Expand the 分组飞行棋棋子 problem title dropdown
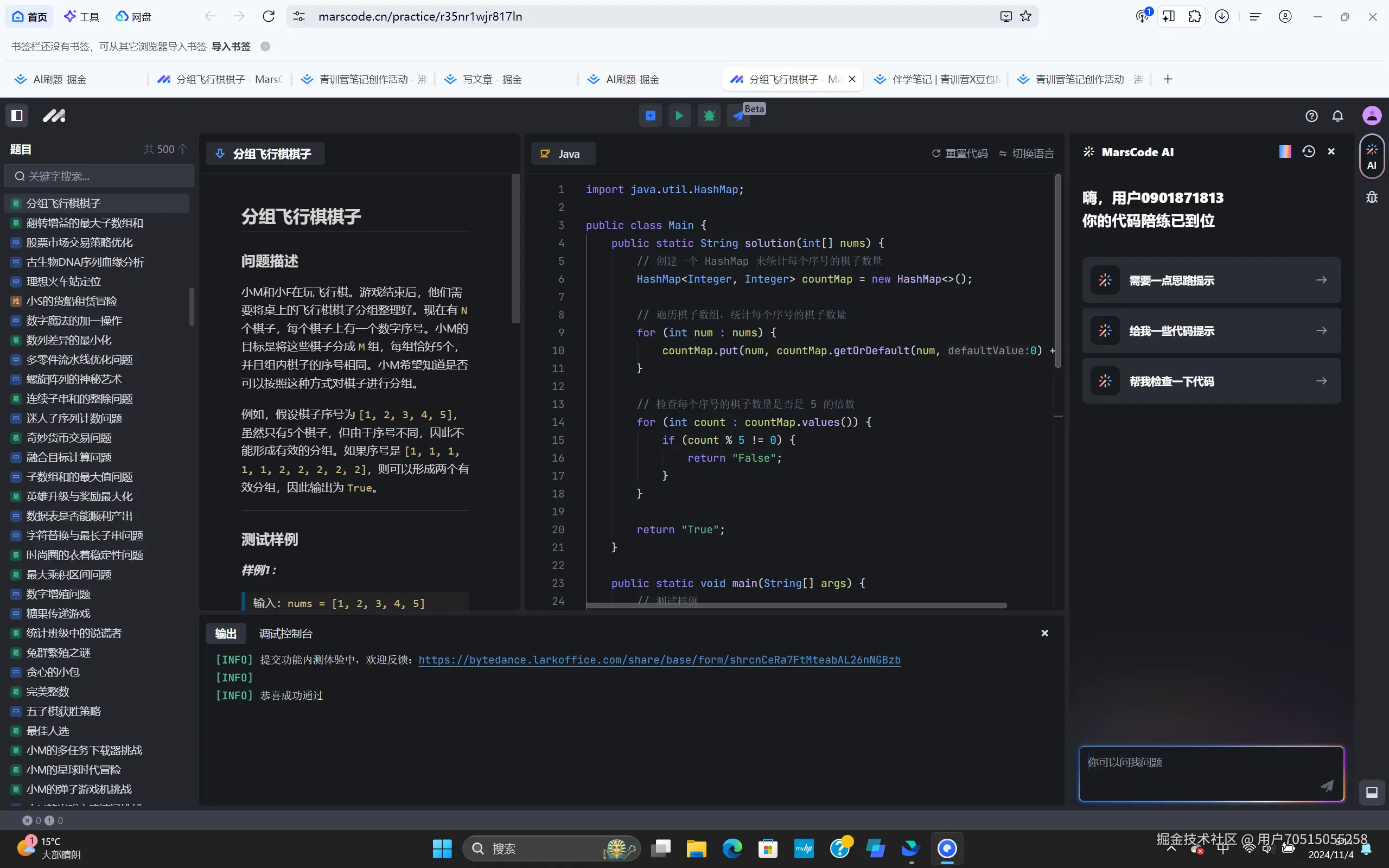The height and width of the screenshot is (868, 1389). pos(265,154)
